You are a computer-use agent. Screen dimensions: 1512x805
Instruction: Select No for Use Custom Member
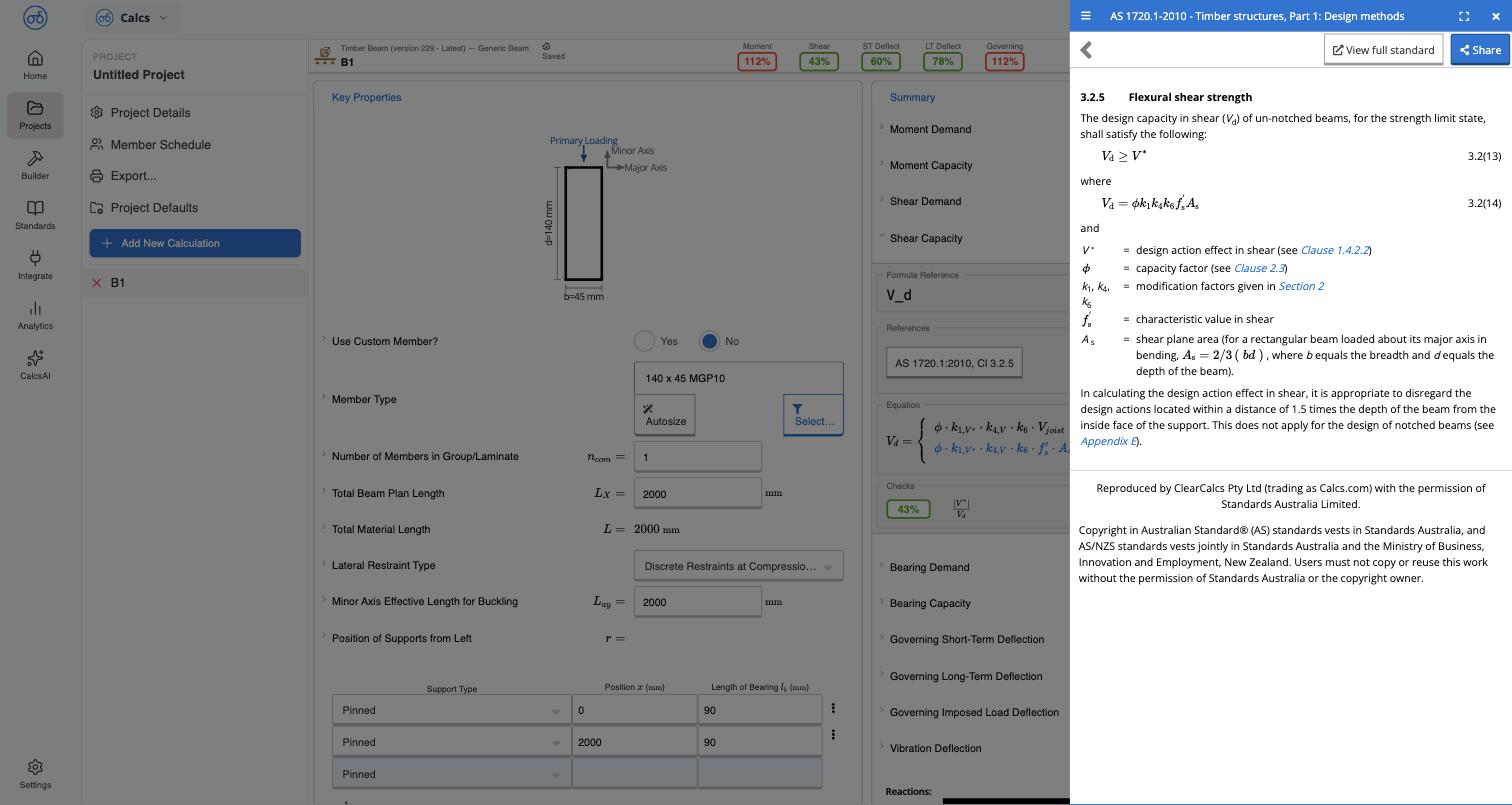tap(709, 341)
